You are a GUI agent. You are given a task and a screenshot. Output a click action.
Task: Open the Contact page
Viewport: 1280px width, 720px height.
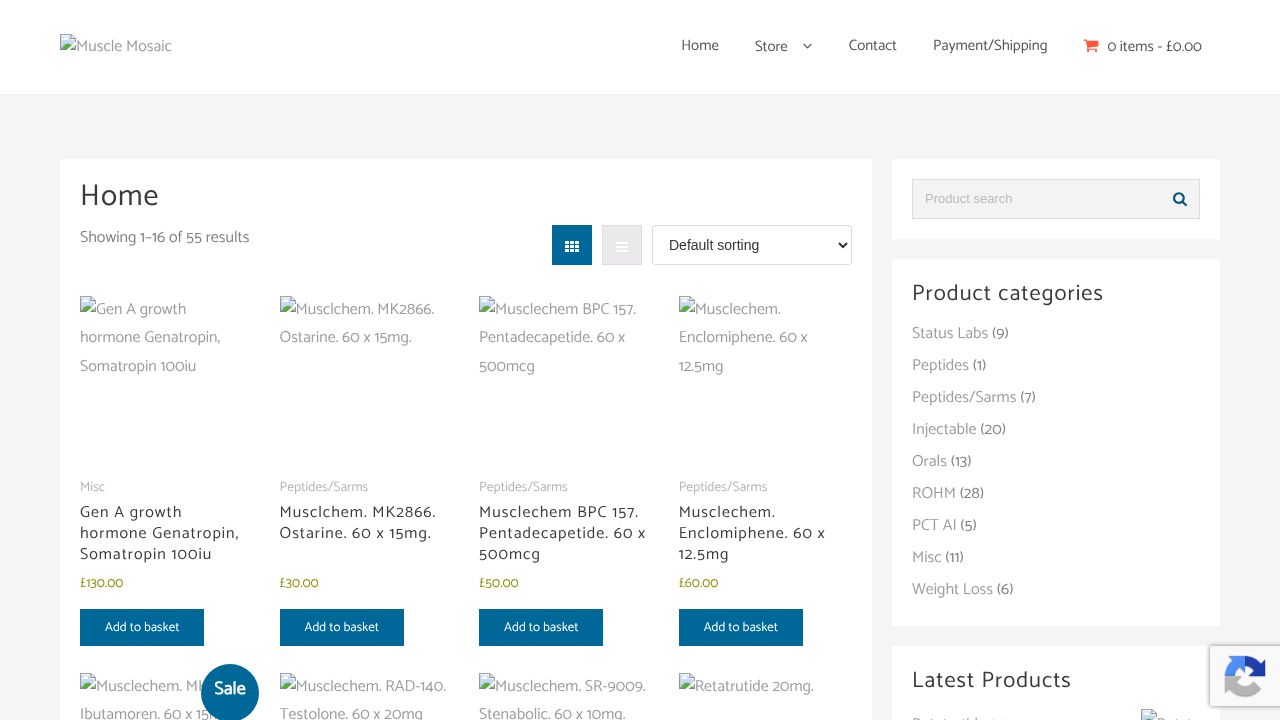coord(873,46)
